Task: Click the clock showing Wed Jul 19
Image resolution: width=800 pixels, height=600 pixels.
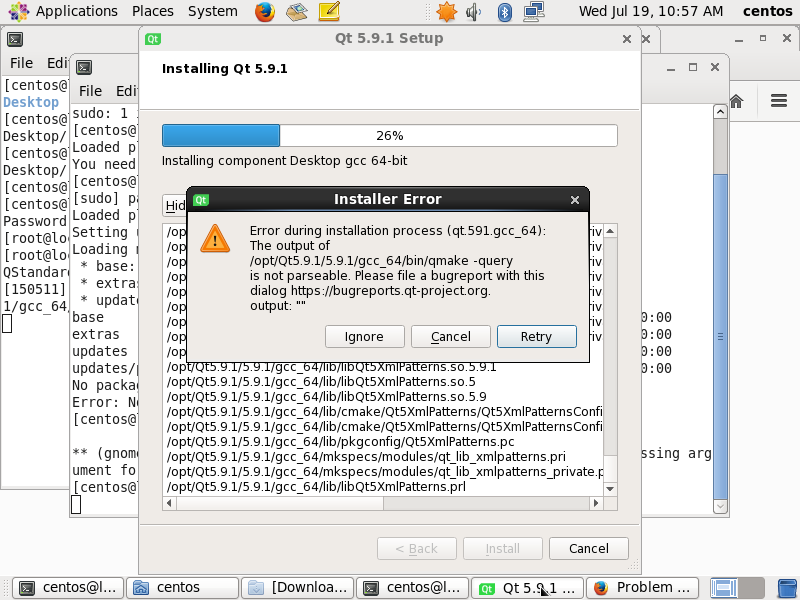Action: [651, 11]
